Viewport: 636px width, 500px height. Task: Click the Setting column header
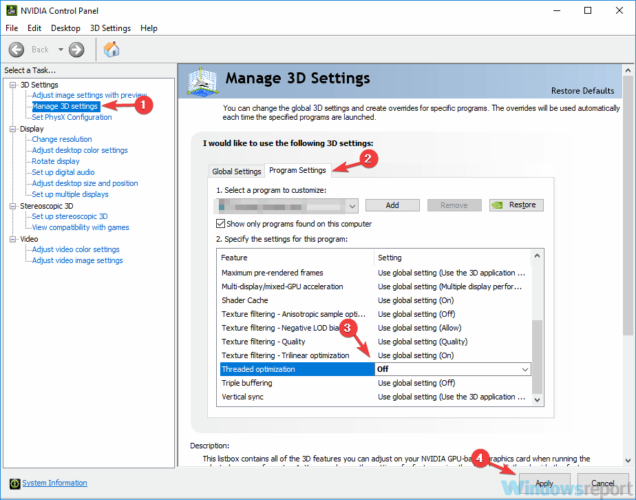click(x=452, y=258)
